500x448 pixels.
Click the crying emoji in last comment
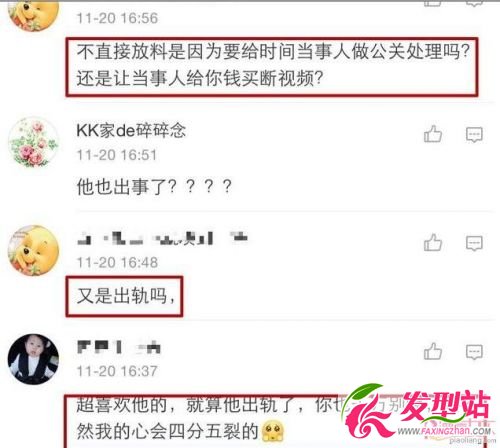click(x=273, y=431)
